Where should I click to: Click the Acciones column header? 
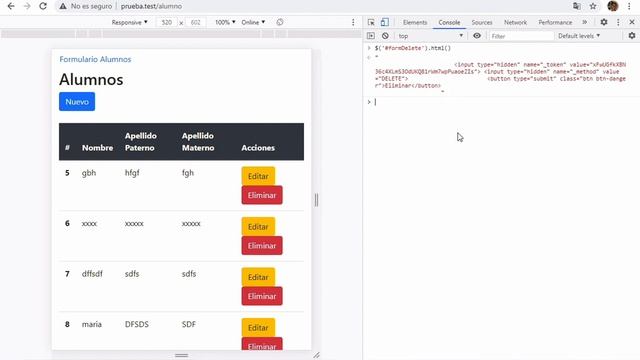pyautogui.click(x=258, y=148)
